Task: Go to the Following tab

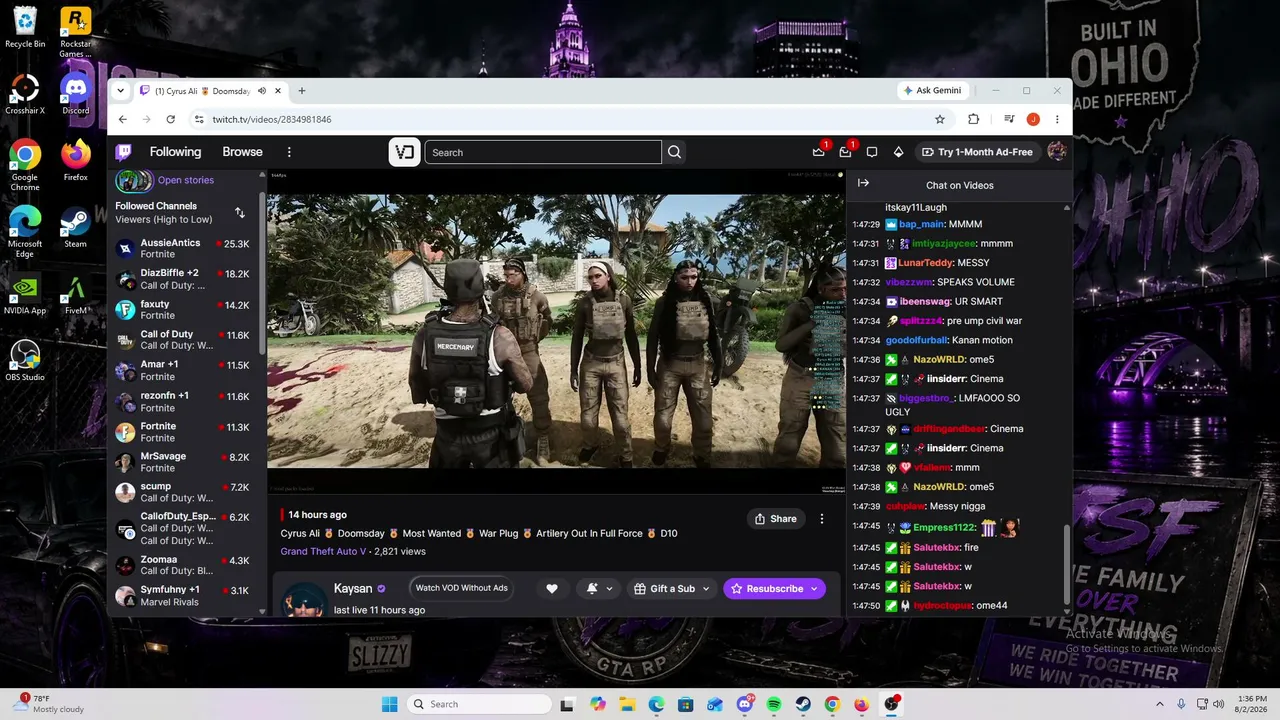Action: click(x=175, y=152)
